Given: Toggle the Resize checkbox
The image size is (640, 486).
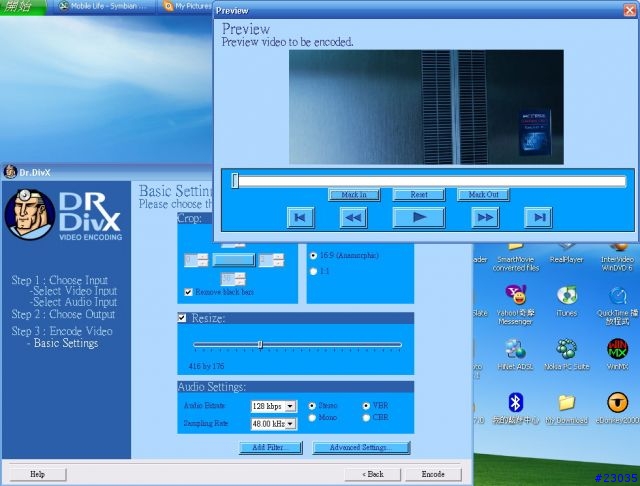Looking at the screenshot, I should tap(182, 318).
